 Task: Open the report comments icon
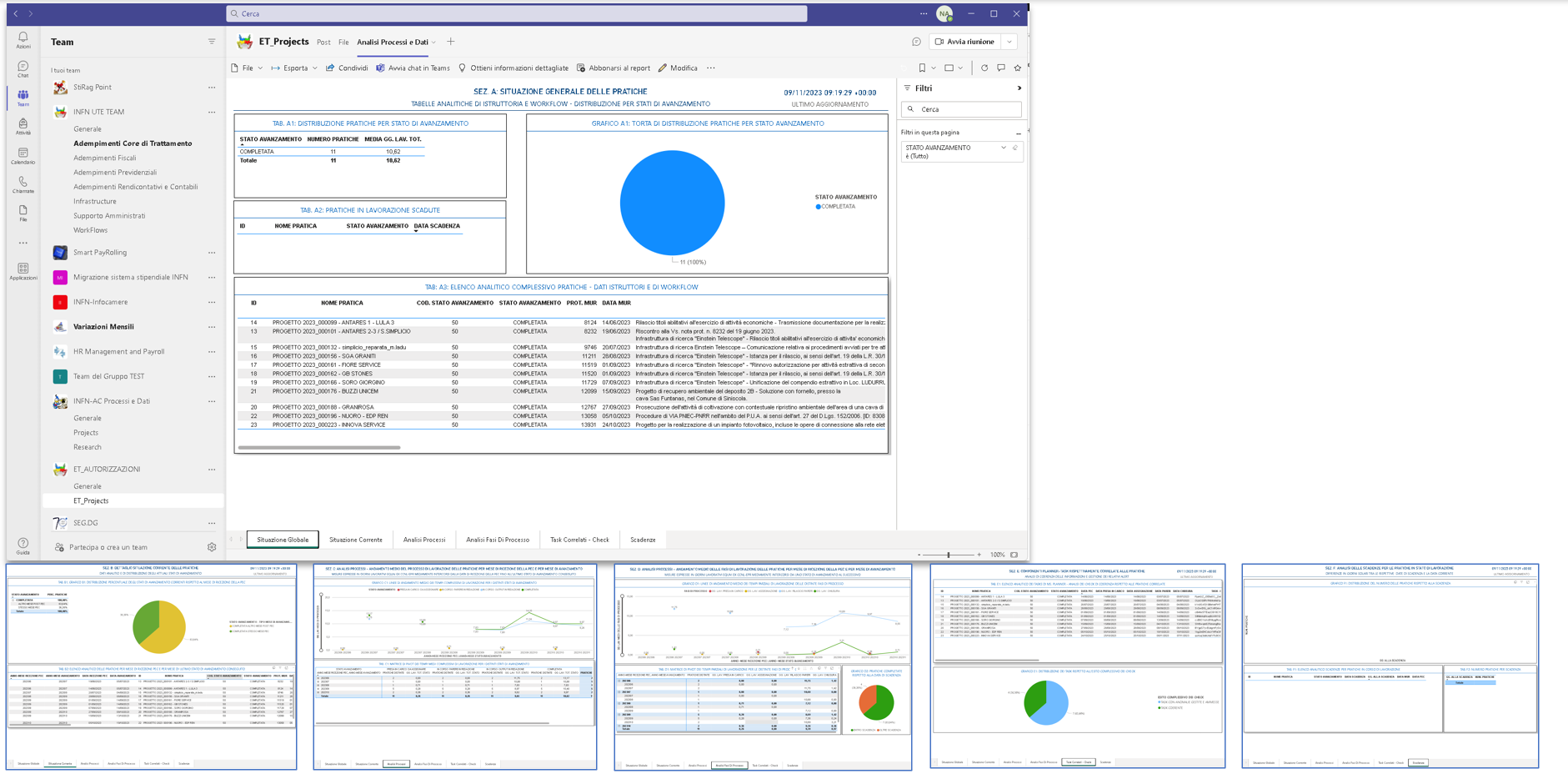[1001, 68]
